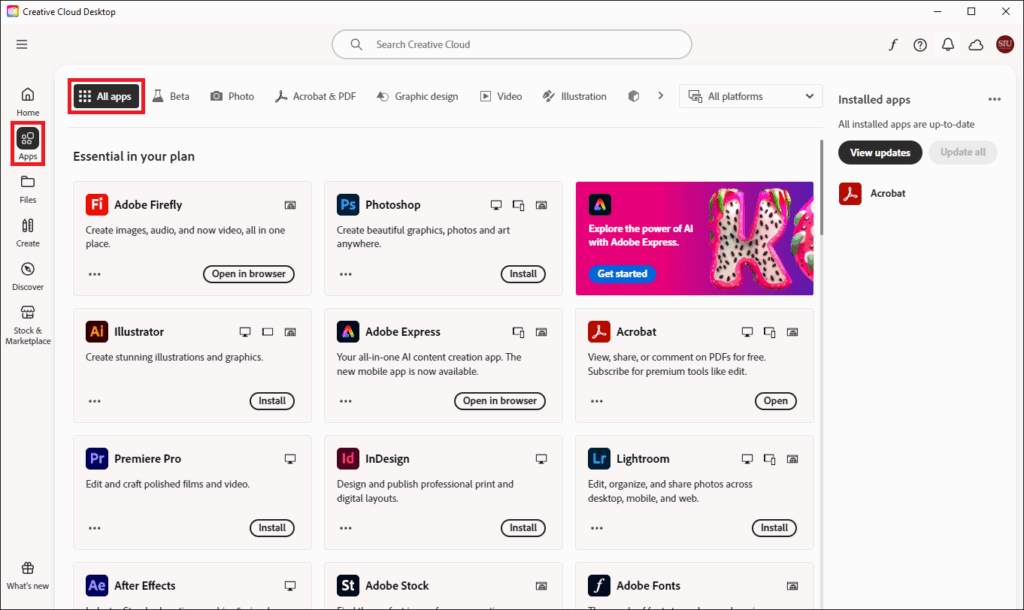
Task: Open the notifications bell
Action: pos(947,44)
